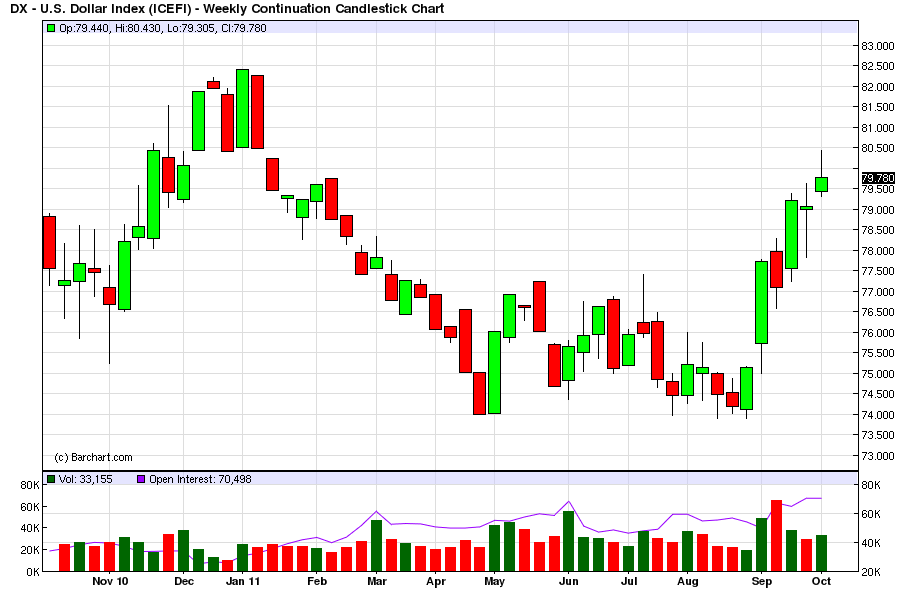Click the left volume axis '0K' label
Viewport: 900px width, 612px height.
pos(33,572)
